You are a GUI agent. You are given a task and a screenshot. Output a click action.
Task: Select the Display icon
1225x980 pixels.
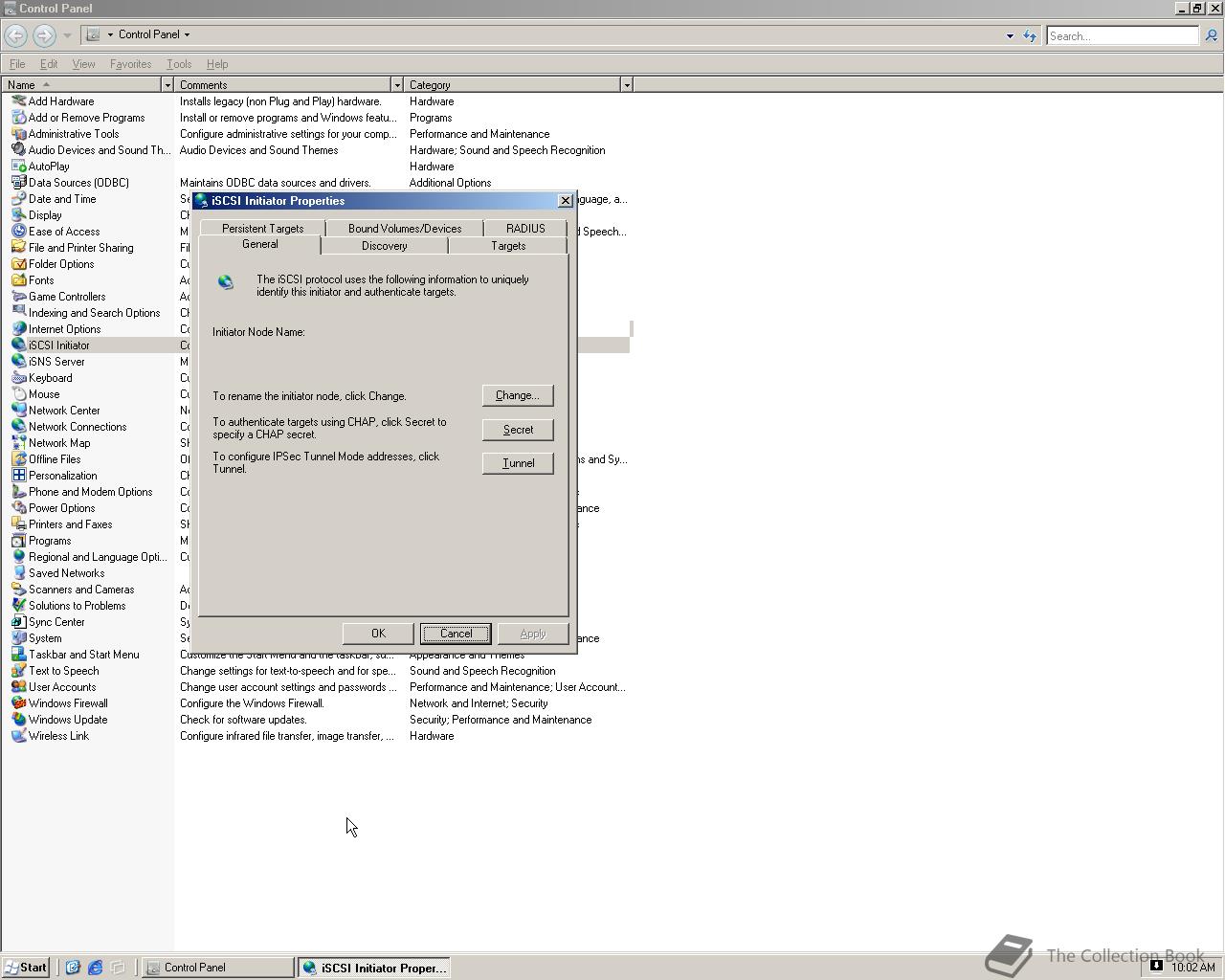click(18, 215)
